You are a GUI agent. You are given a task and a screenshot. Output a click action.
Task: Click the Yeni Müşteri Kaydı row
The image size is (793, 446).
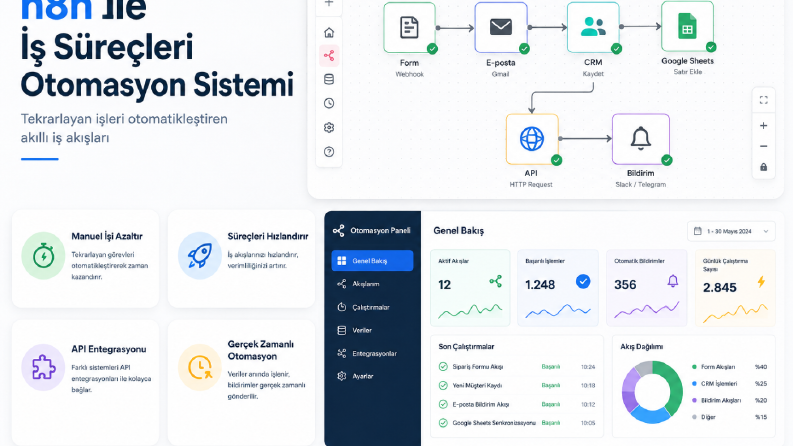point(517,386)
